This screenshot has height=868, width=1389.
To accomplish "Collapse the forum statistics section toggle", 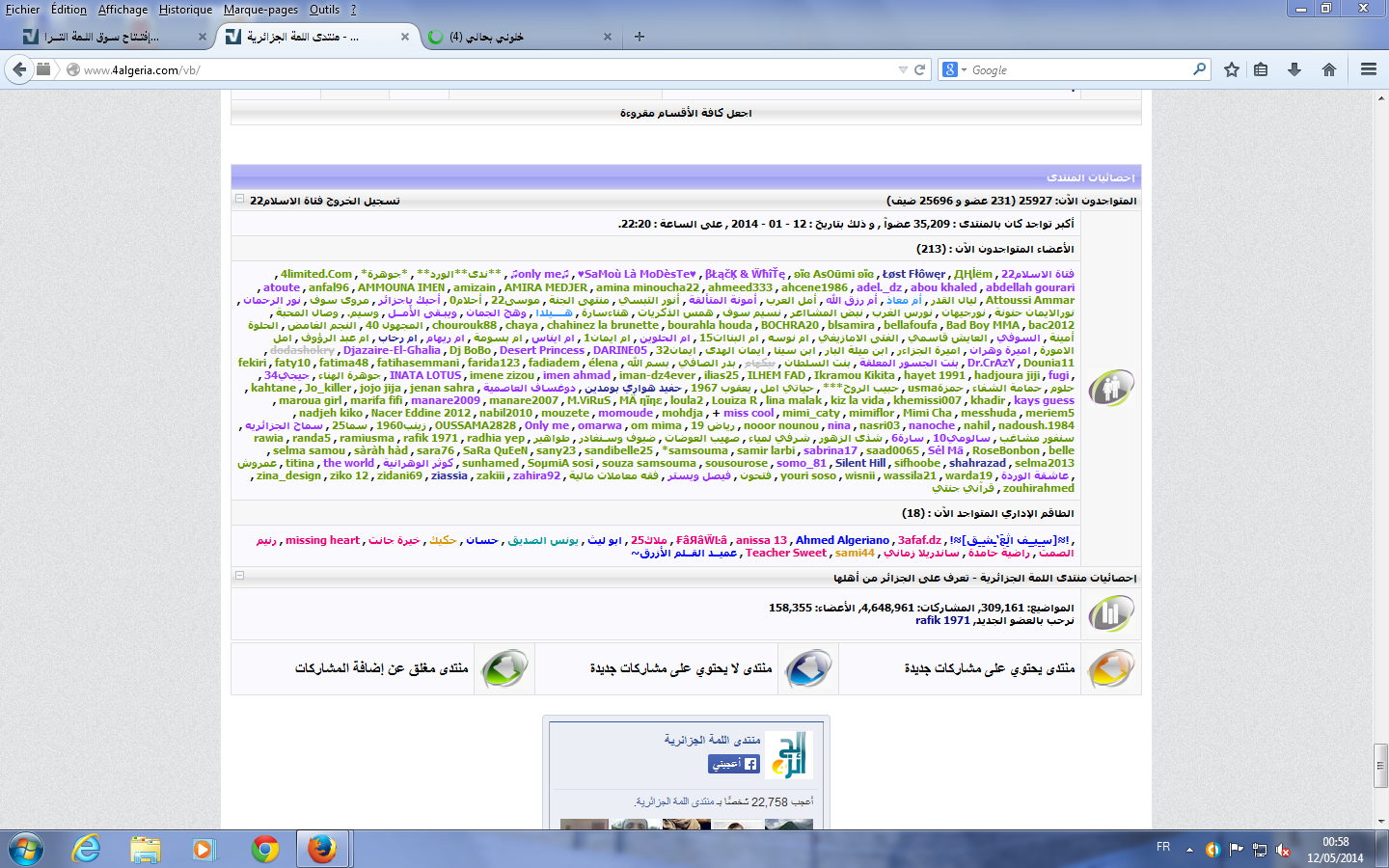I will pos(239,576).
